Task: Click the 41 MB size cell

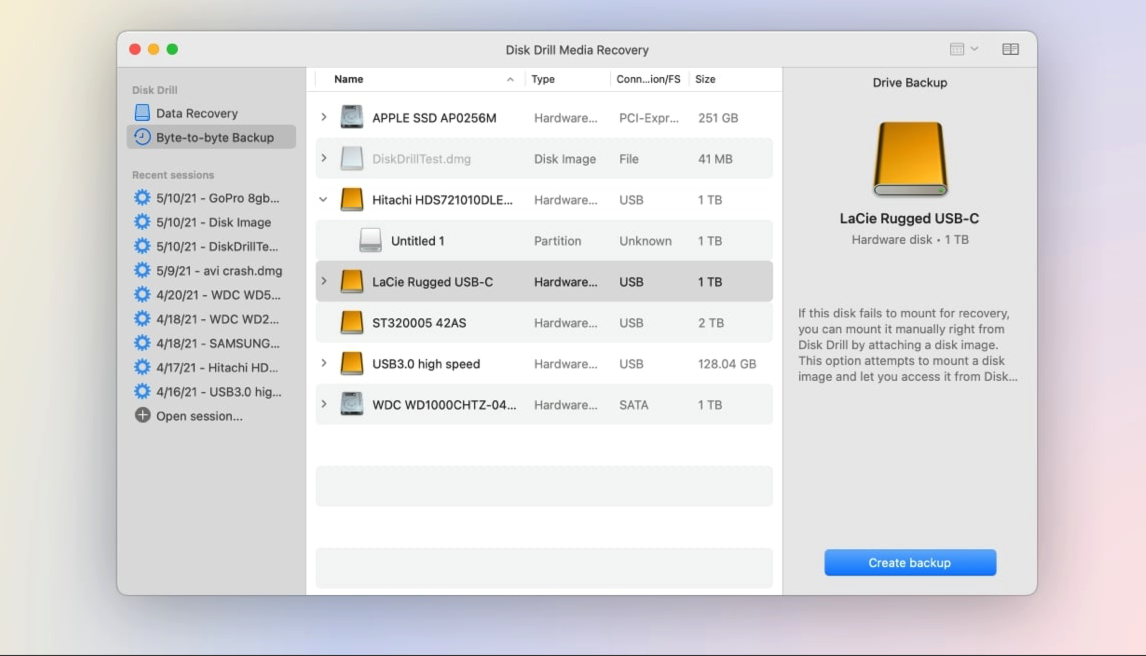Action: pyautogui.click(x=715, y=159)
